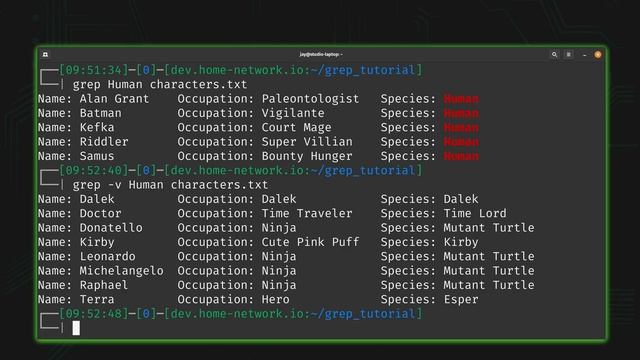Click 'Mutant Turtle' on Raphael row
Screen dimensions: 640x360
[489, 285]
